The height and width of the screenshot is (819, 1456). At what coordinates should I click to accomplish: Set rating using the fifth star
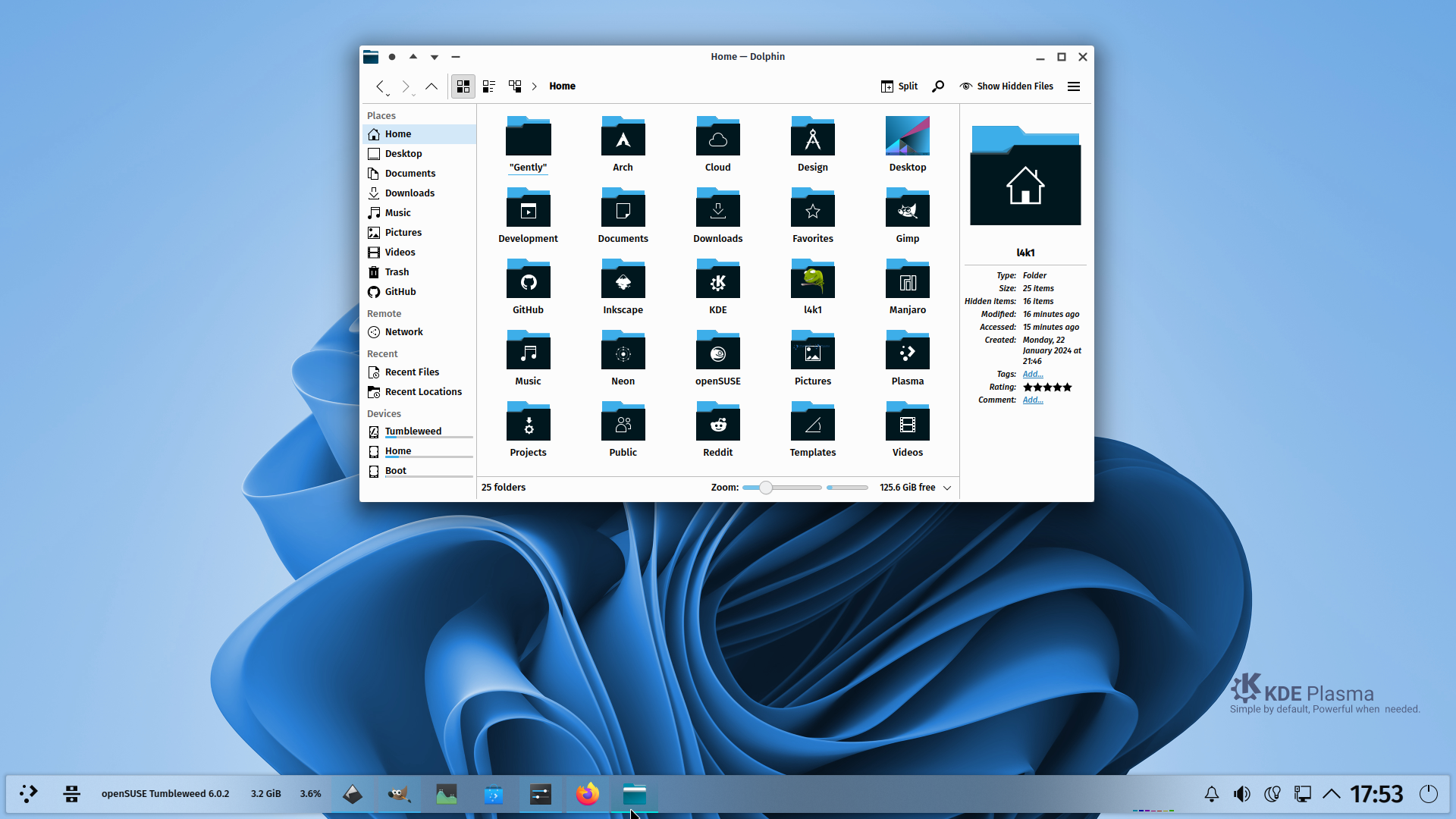click(x=1067, y=387)
